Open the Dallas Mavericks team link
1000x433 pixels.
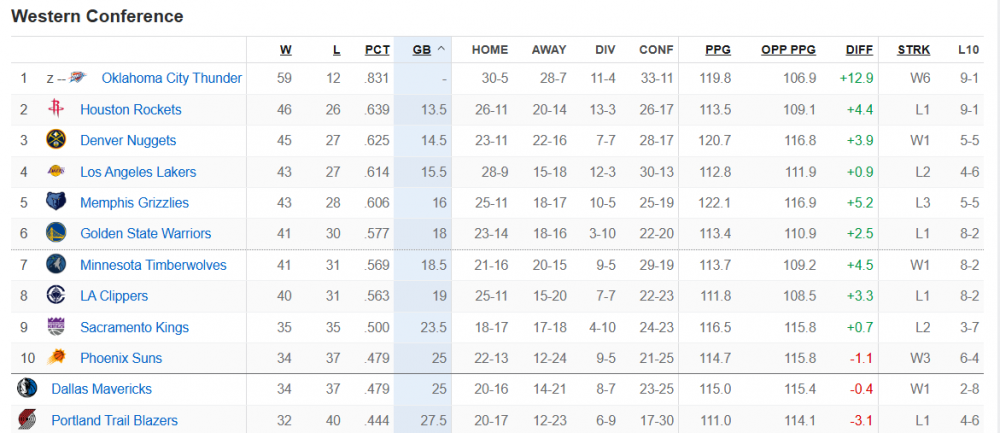[x=101, y=389]
